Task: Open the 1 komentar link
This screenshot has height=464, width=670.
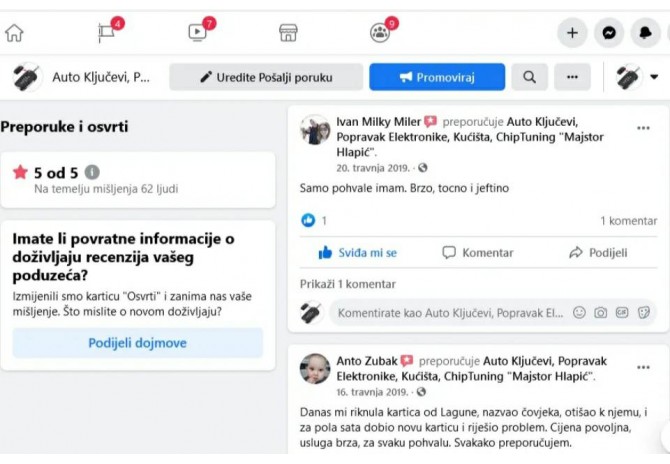Action: 629,221
